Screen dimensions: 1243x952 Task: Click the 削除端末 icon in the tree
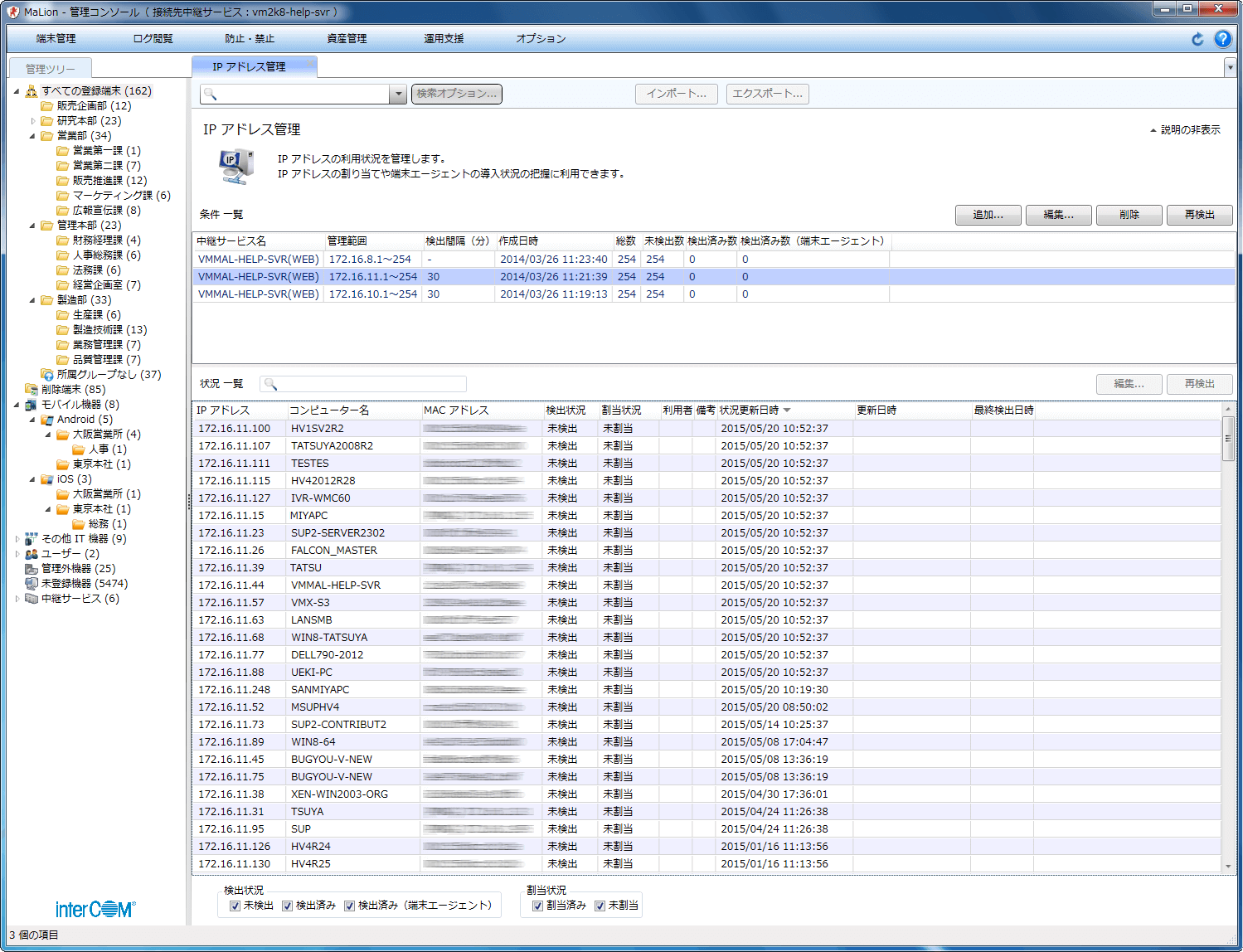[32, 390]
